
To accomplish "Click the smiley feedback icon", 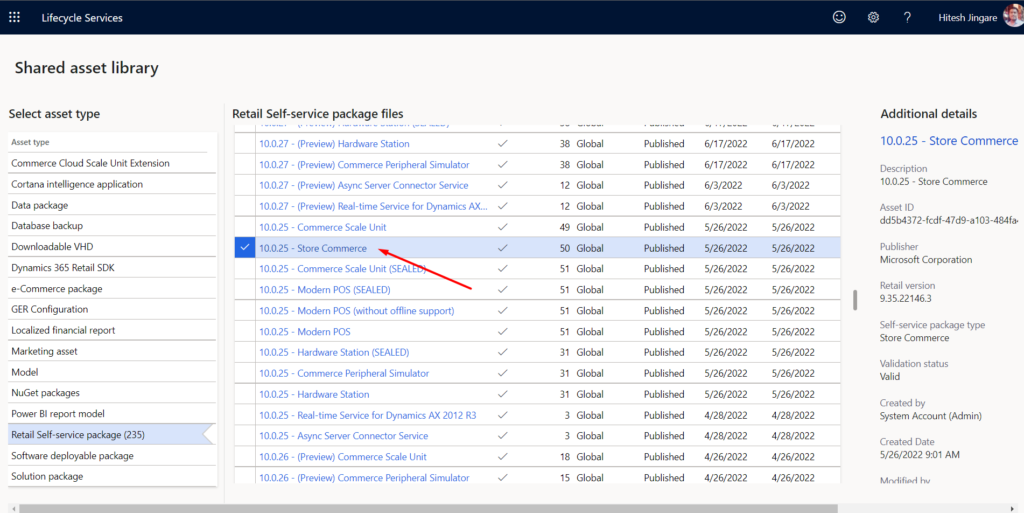I will coord(839,18).
